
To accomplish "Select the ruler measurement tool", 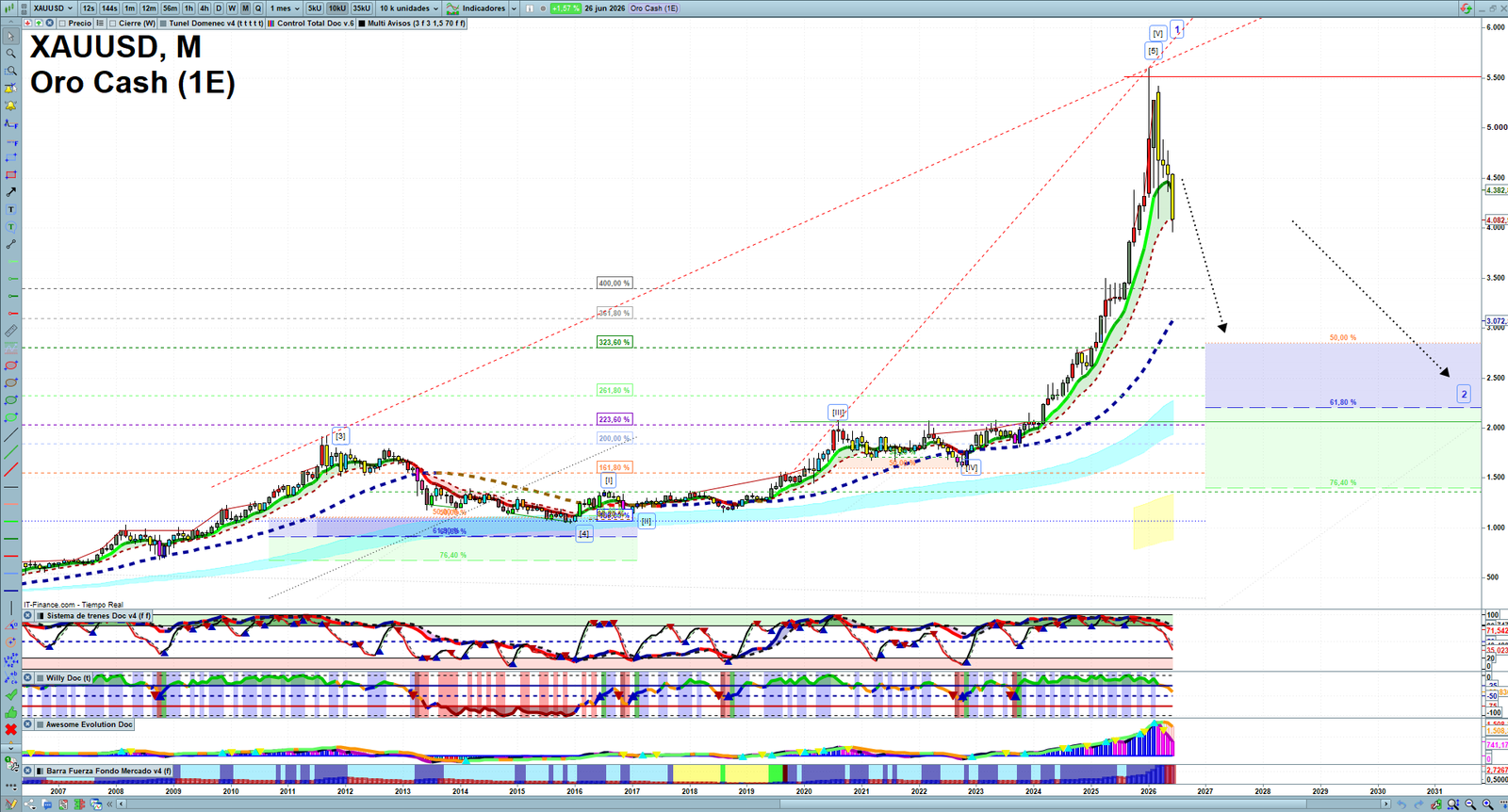I will tap(11, 331).
